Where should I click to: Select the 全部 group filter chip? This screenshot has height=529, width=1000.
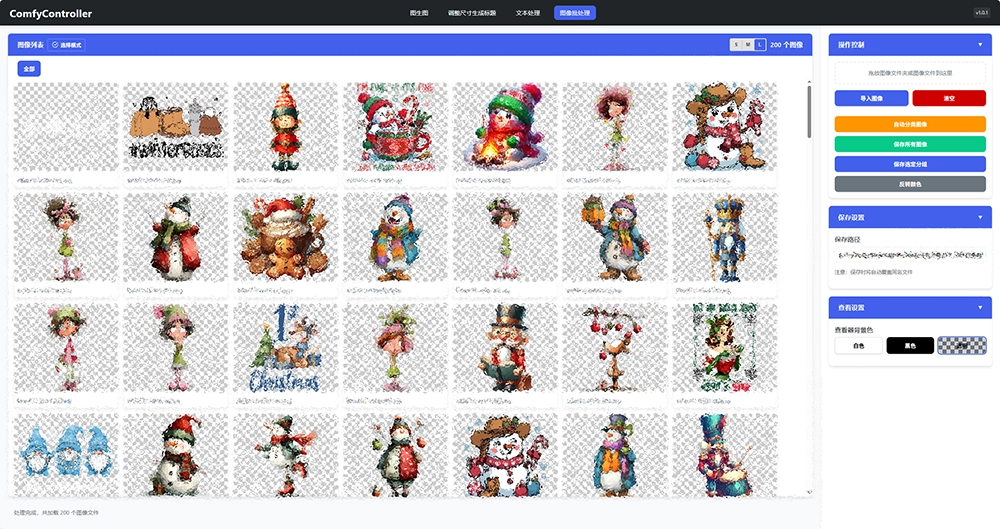[29, 69]
